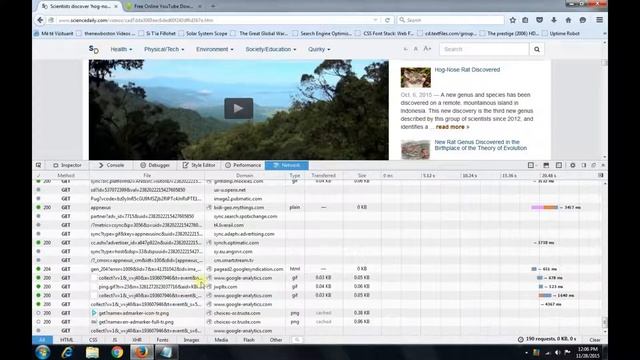The height and width of the screenshot is (360, 640).
Task: Click the ScienceDaily SD logo
Action: (x=93, y=49)
